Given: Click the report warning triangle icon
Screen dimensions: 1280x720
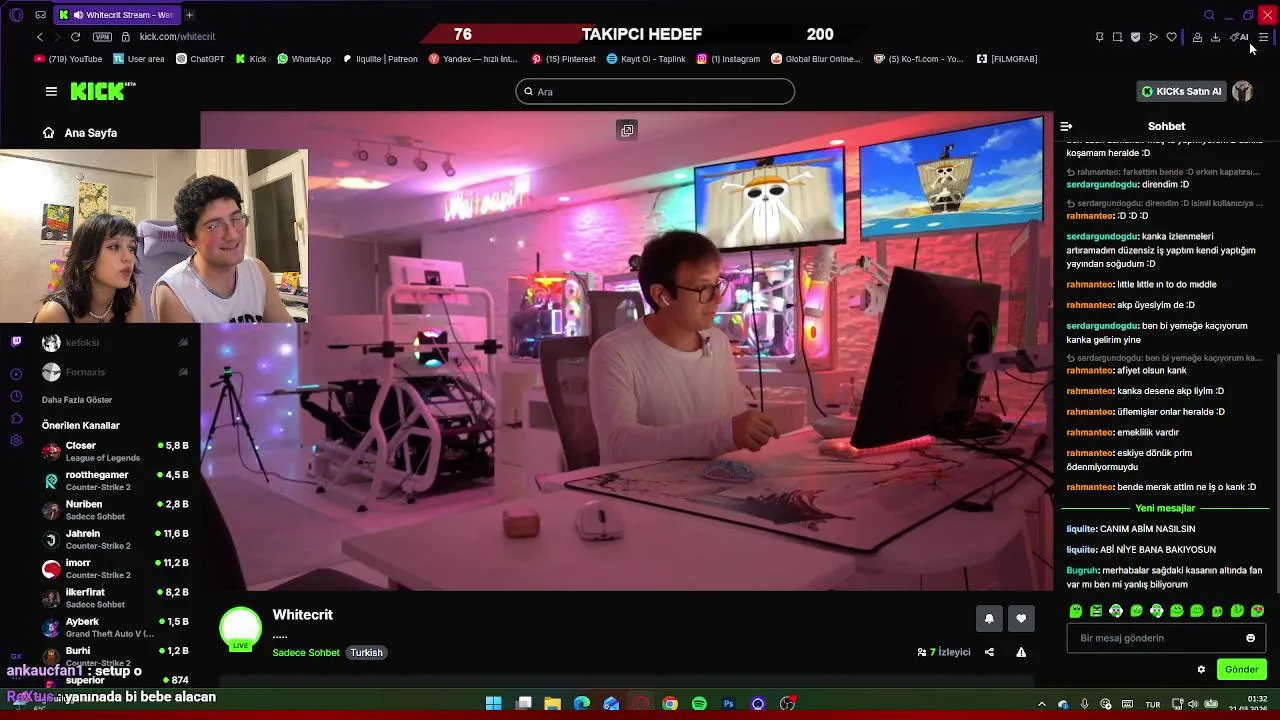Looking at the screenshot, I should 1021,652.
